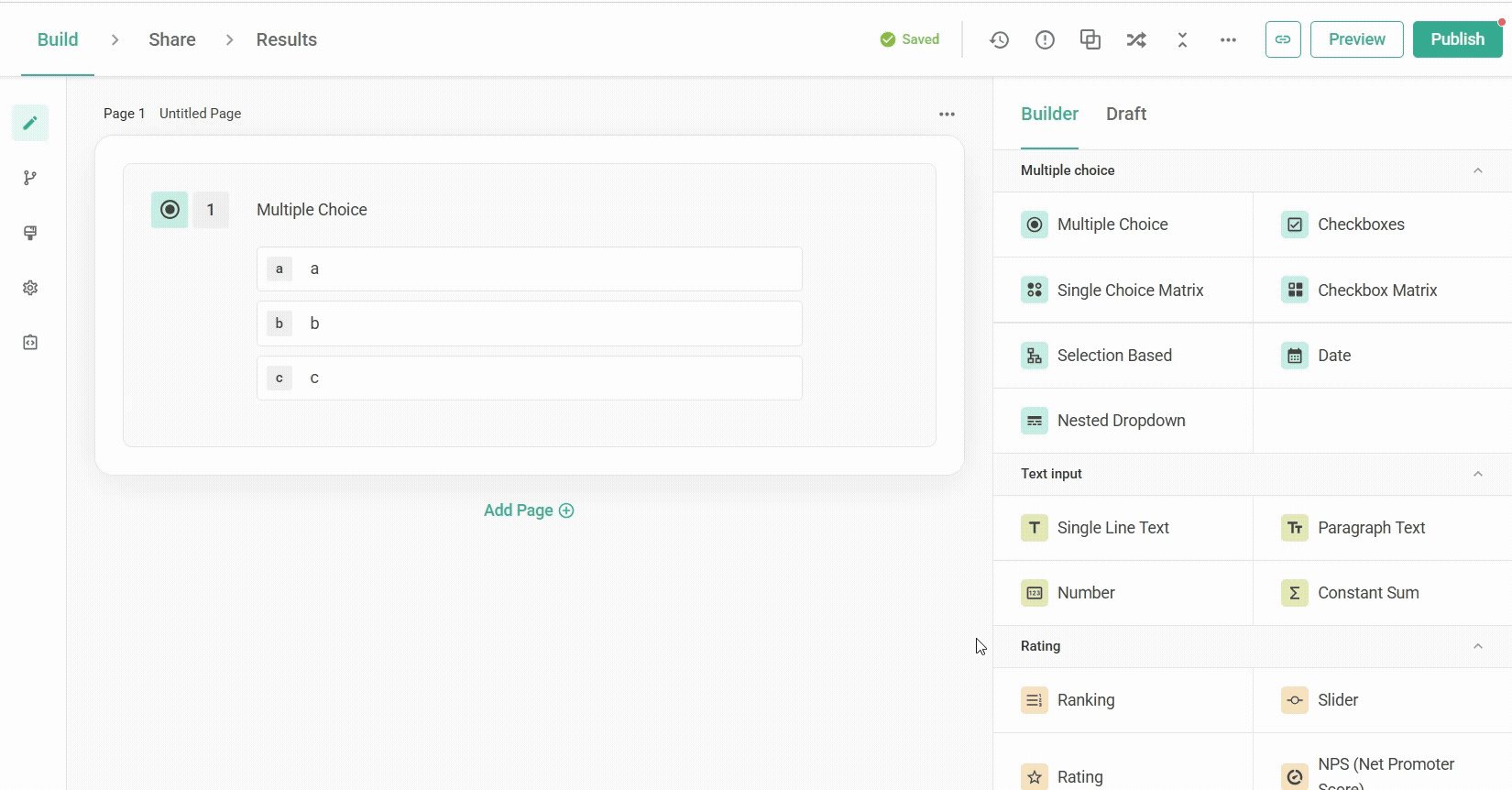Click the Preview button

[x=1356, y=39]
